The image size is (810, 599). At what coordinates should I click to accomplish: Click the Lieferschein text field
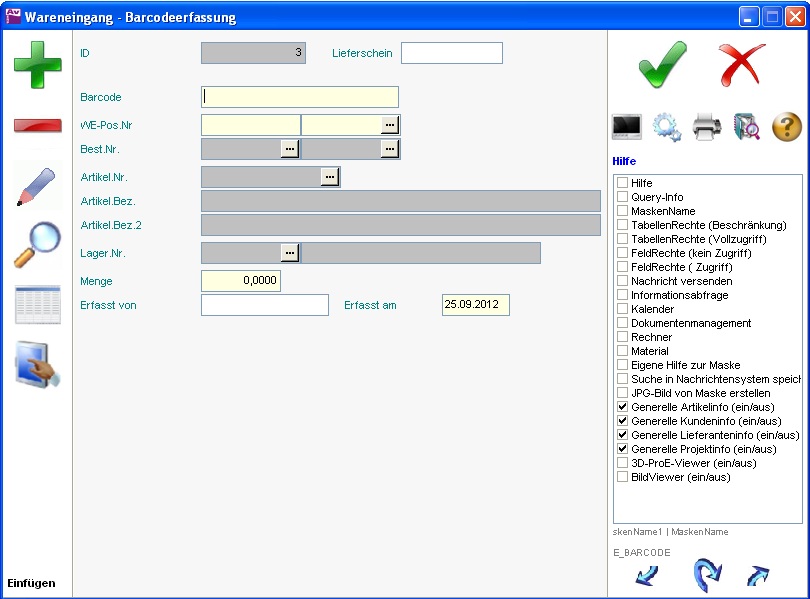[x=451, y=53]
